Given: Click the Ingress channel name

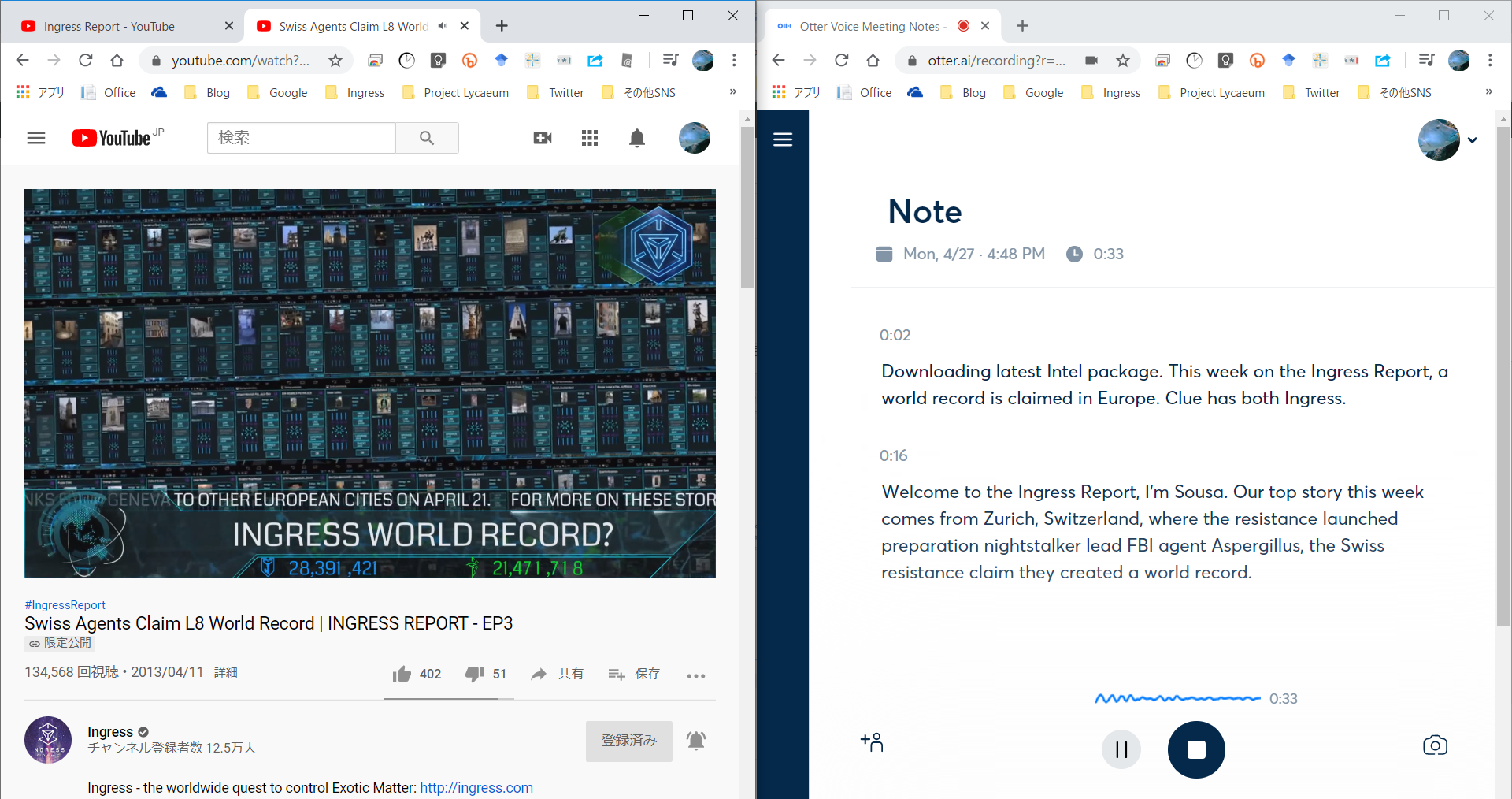Looking at the screenshot, I should (x=110, y=732).
